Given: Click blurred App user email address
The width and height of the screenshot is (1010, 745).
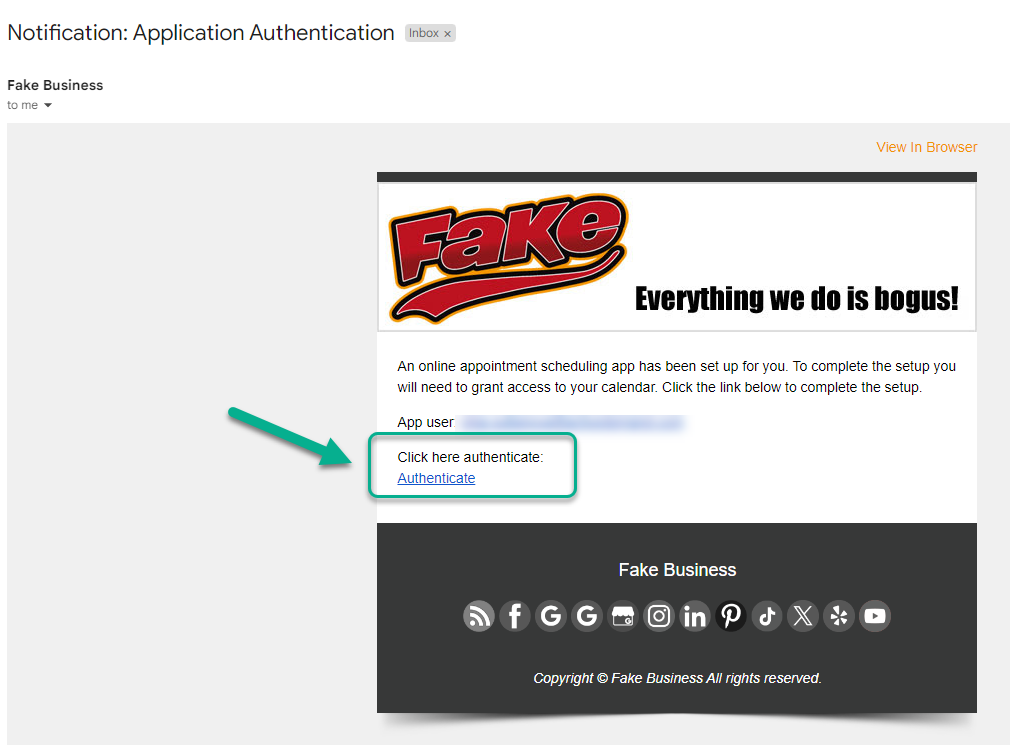Looking at the screenshot, I should click(572, 422).
